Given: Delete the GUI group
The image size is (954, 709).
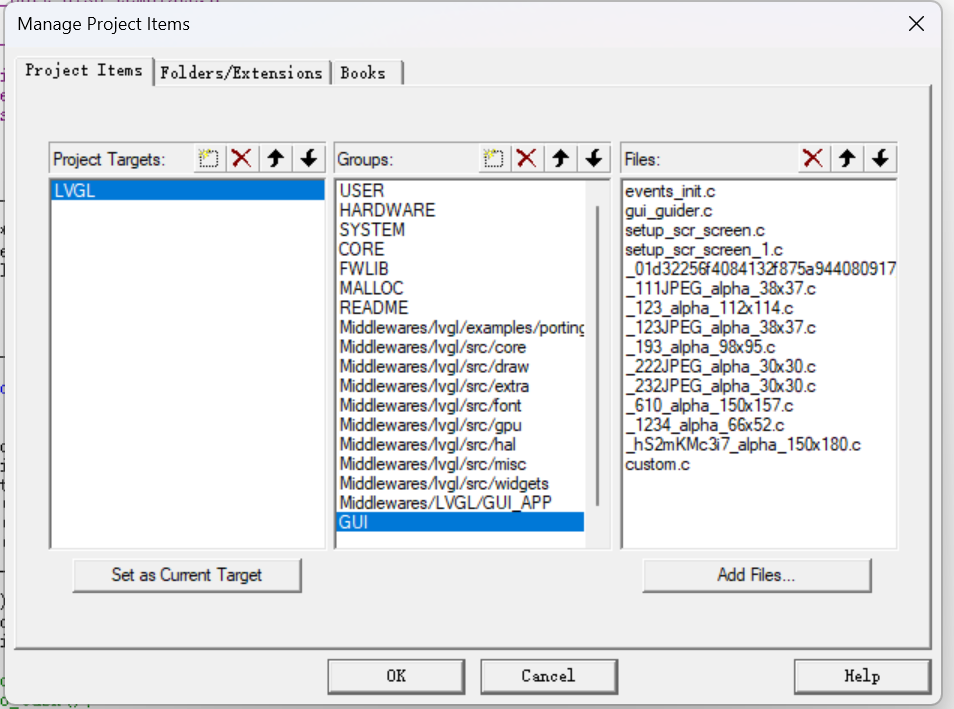Looking at the screenshot, I should (527, 158).
